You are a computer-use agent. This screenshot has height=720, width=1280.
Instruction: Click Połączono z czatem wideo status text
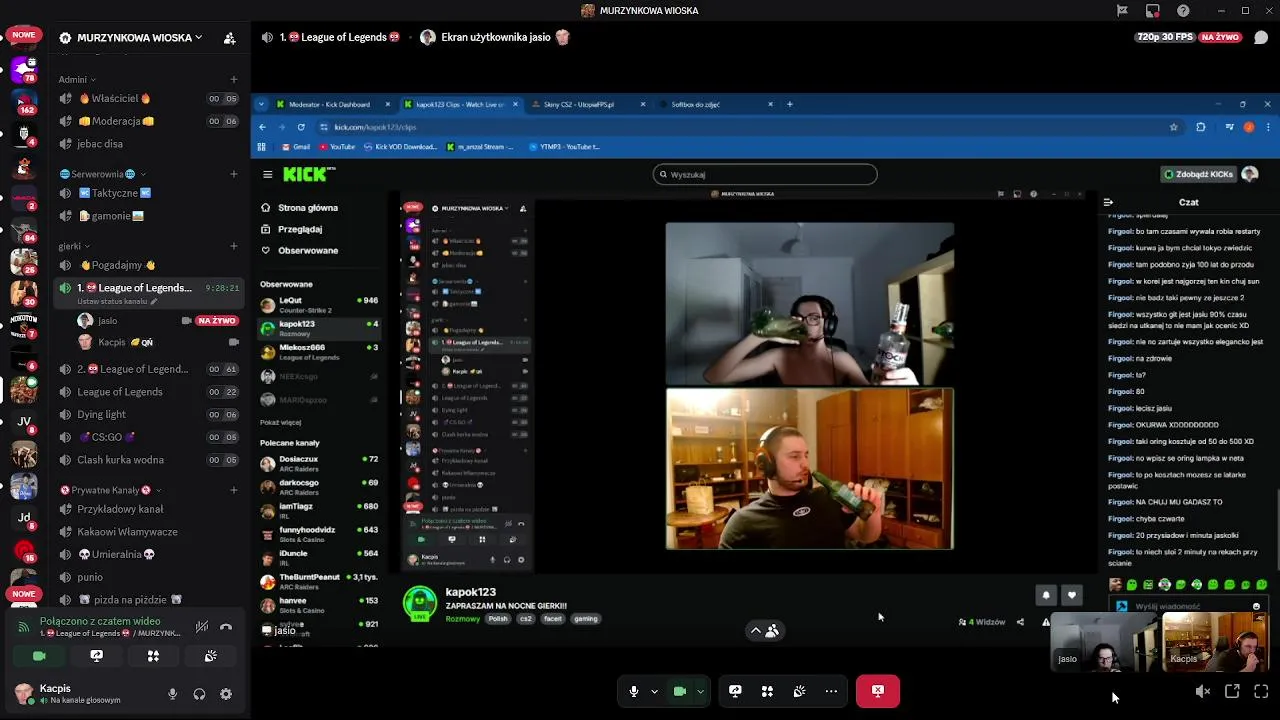[x=100, y=621]
